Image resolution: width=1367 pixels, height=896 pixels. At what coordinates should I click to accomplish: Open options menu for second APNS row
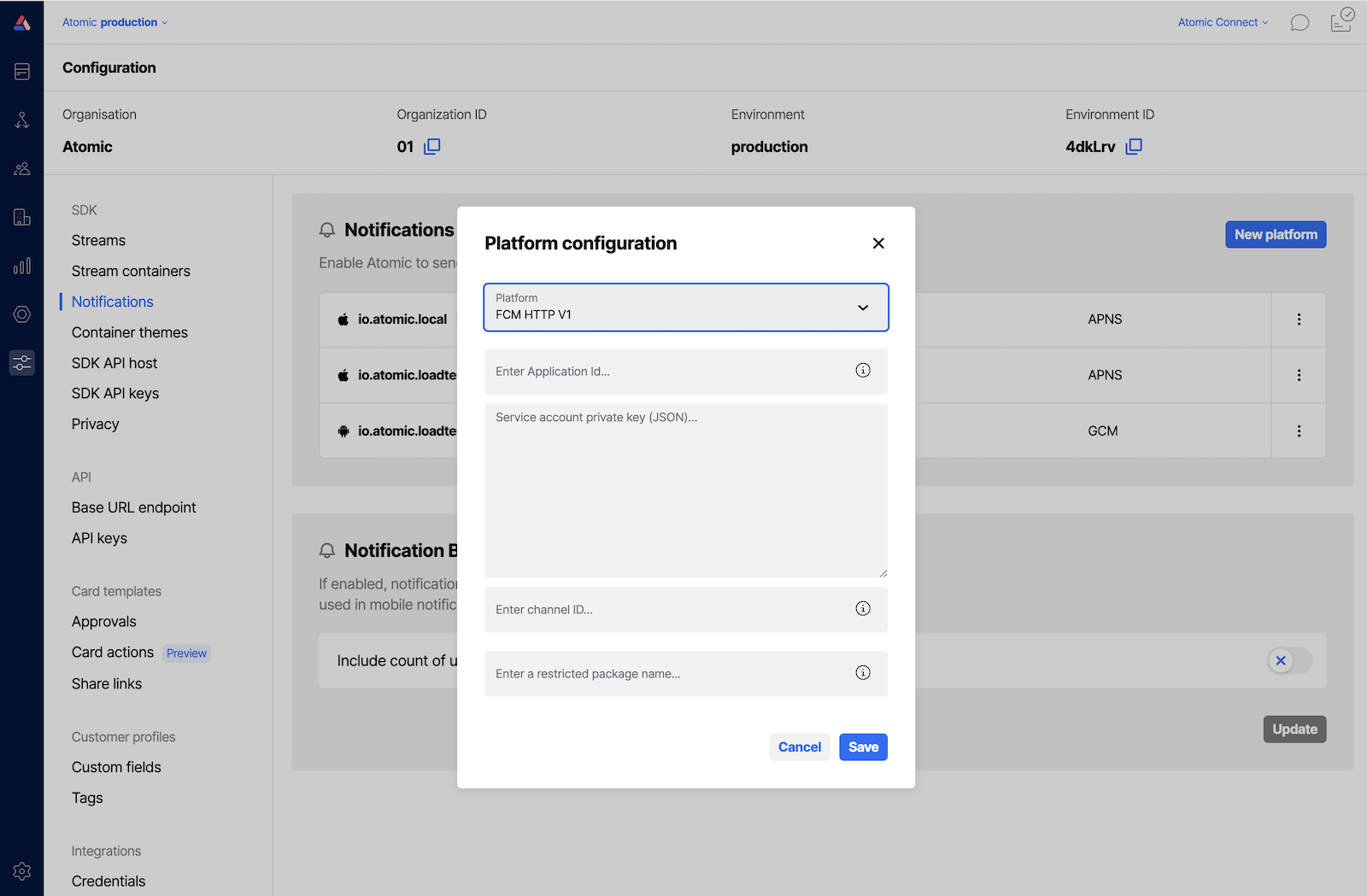pyautogui.click(x=1299, y=375)
